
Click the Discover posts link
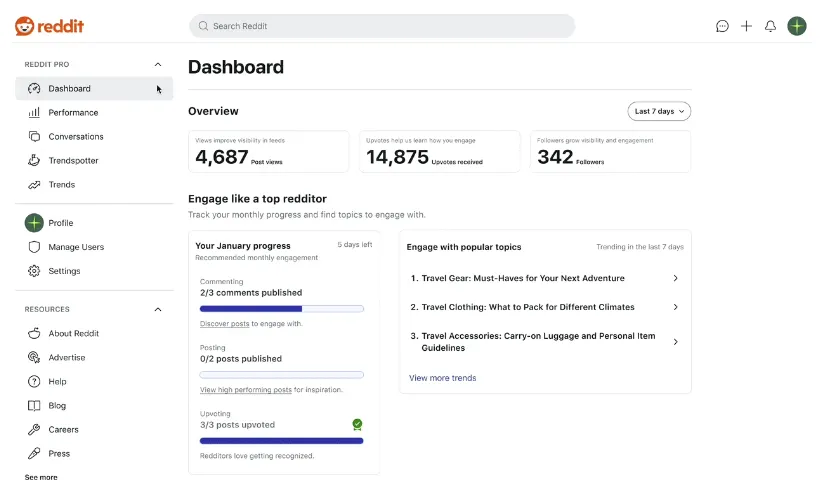click(225, 324)
